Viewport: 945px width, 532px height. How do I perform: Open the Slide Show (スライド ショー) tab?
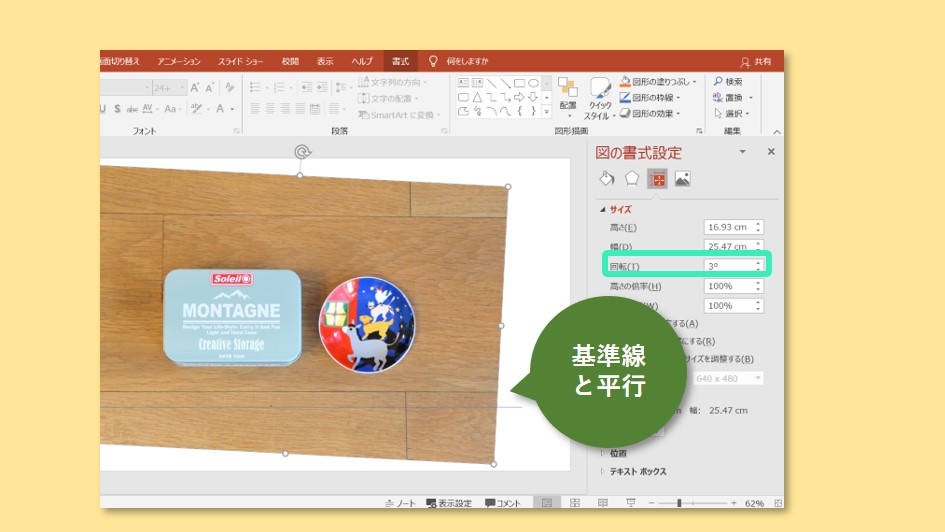click(x=240, y=61)
